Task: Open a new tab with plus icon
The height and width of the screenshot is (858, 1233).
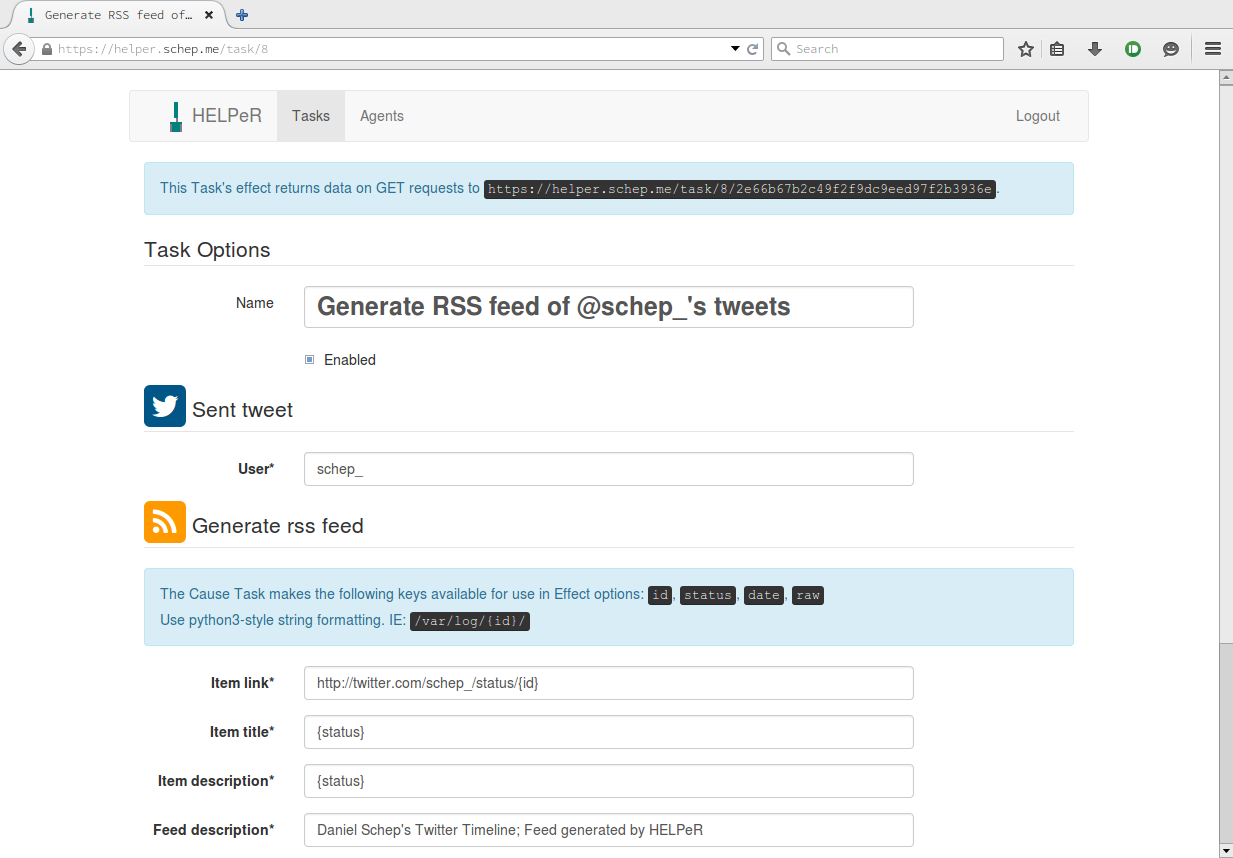Action: click(x=242, y=15)
